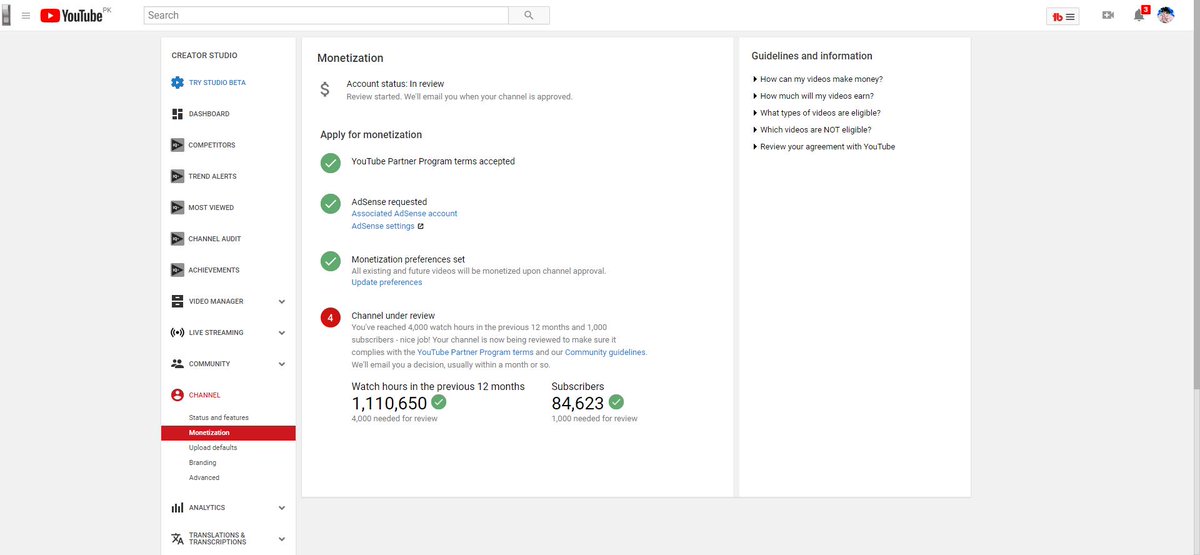Screen dimensions: 1200x555
Task: Click the AdSense settings external link icon
Action: tap(421, 226)
